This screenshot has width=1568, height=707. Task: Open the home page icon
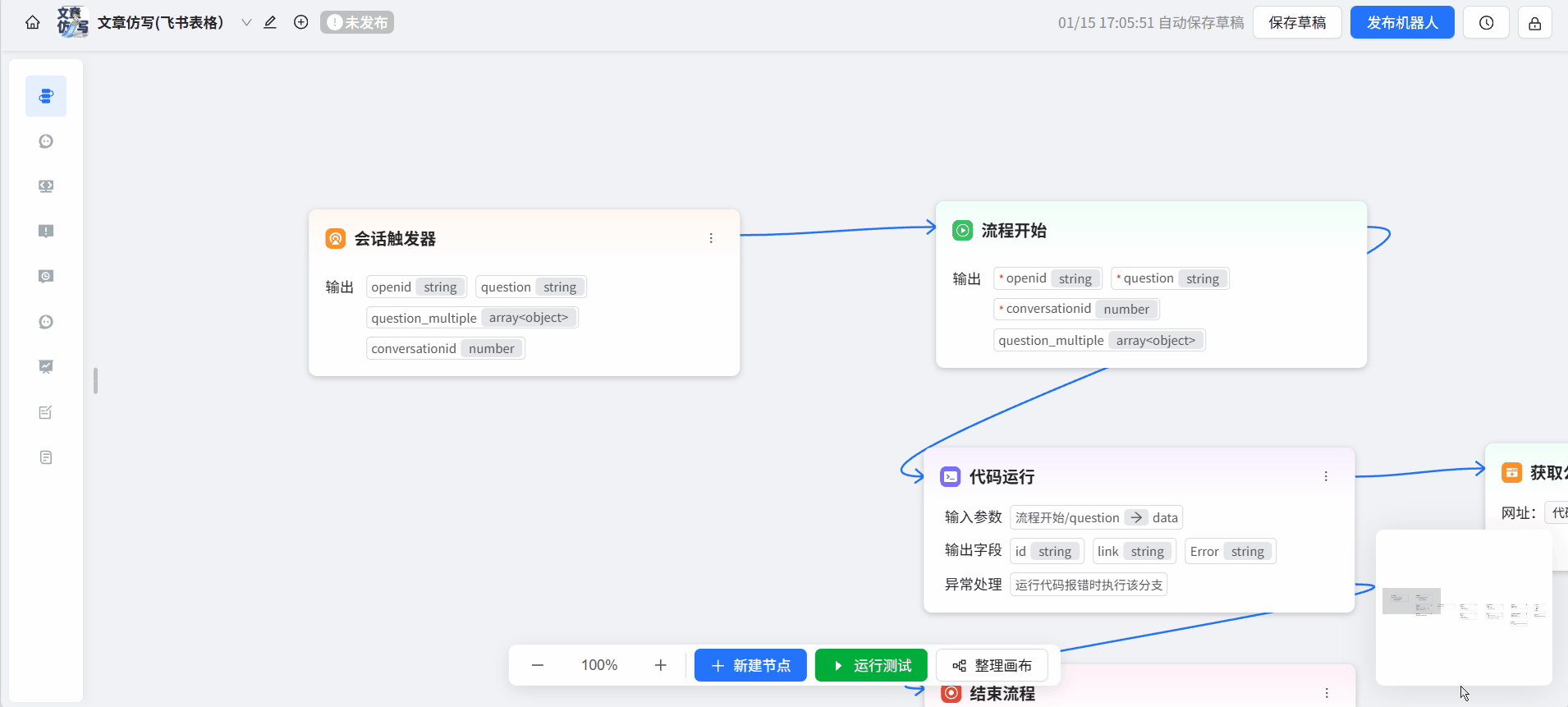coord(33,23)
